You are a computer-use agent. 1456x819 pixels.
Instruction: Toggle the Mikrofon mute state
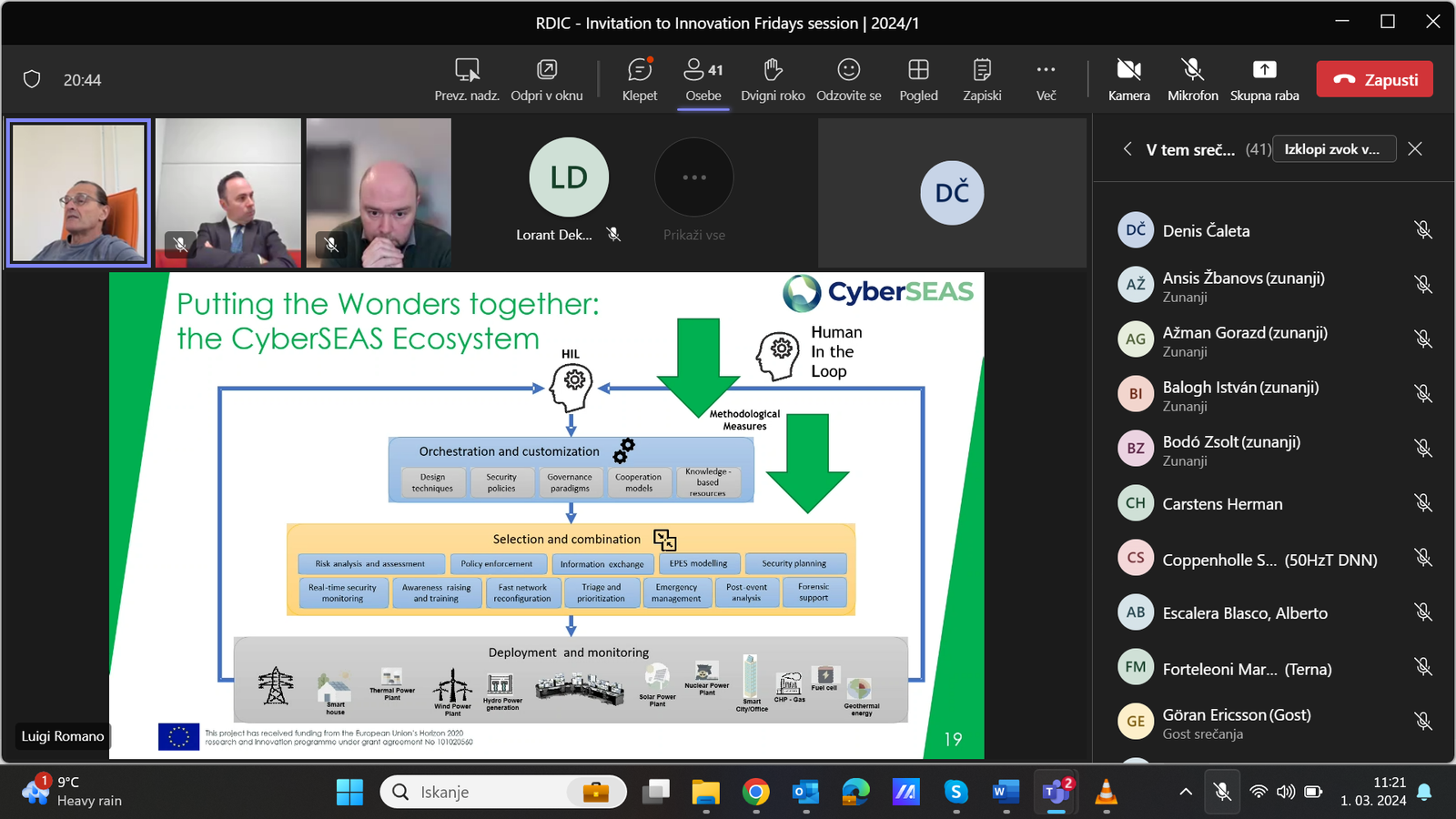pos(1193,79)
